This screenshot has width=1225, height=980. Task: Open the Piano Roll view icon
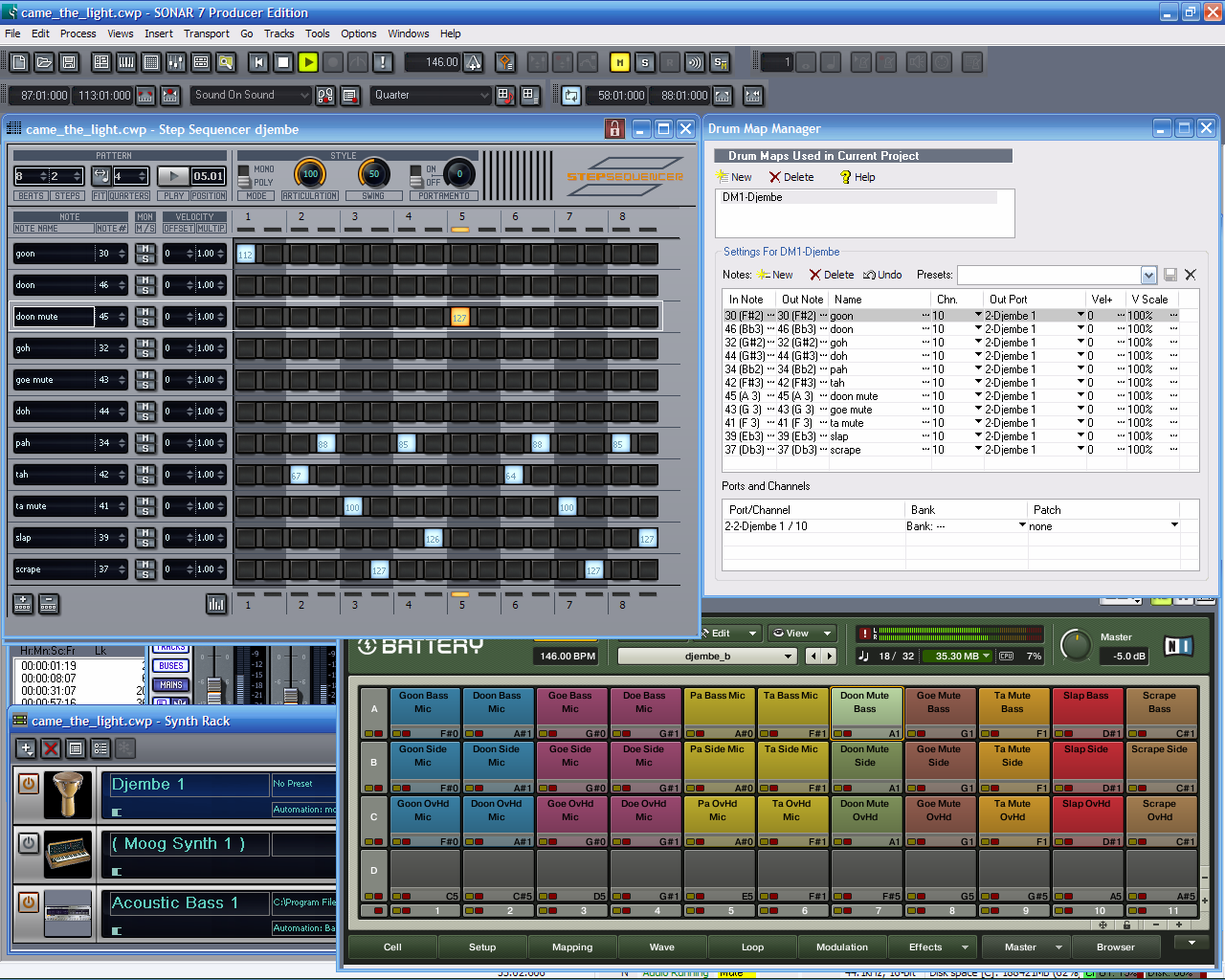[x=126, y=62]
